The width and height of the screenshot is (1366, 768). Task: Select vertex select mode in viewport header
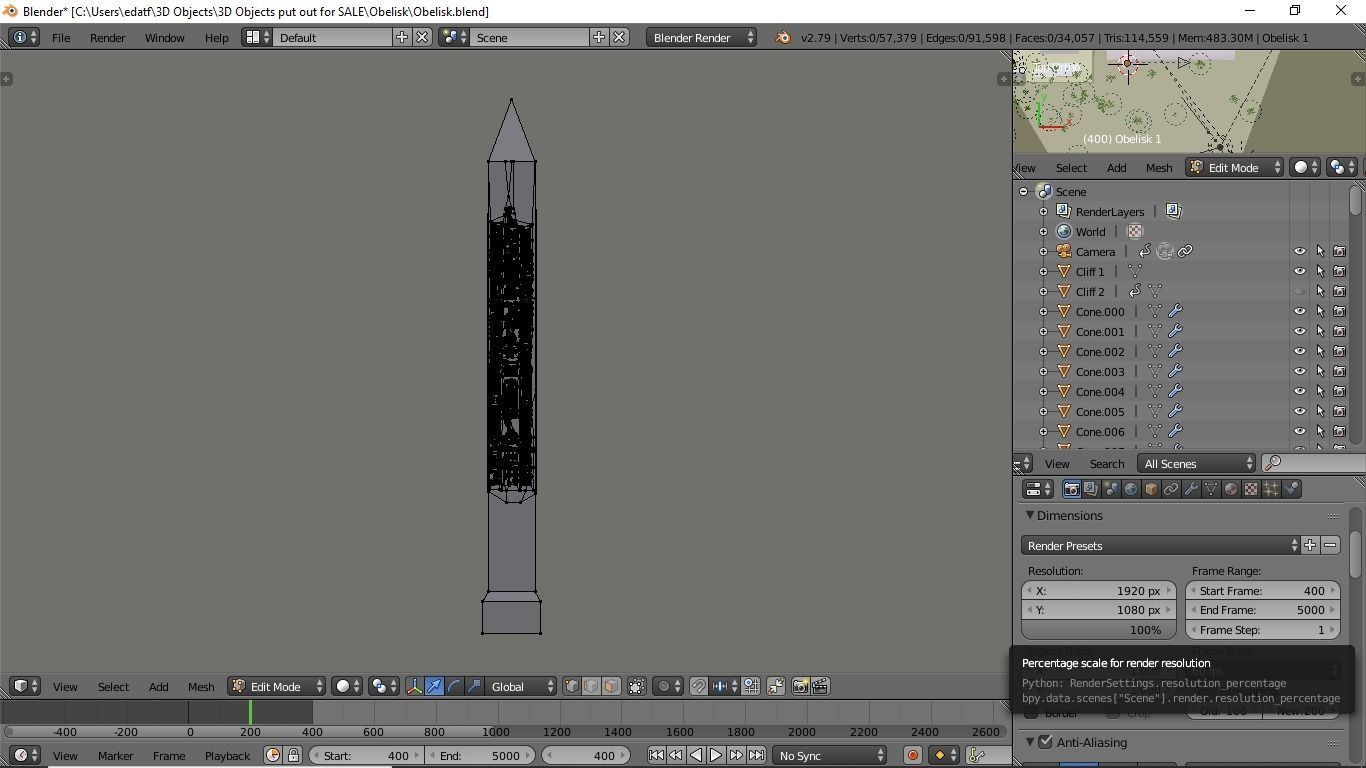[572, 686]
